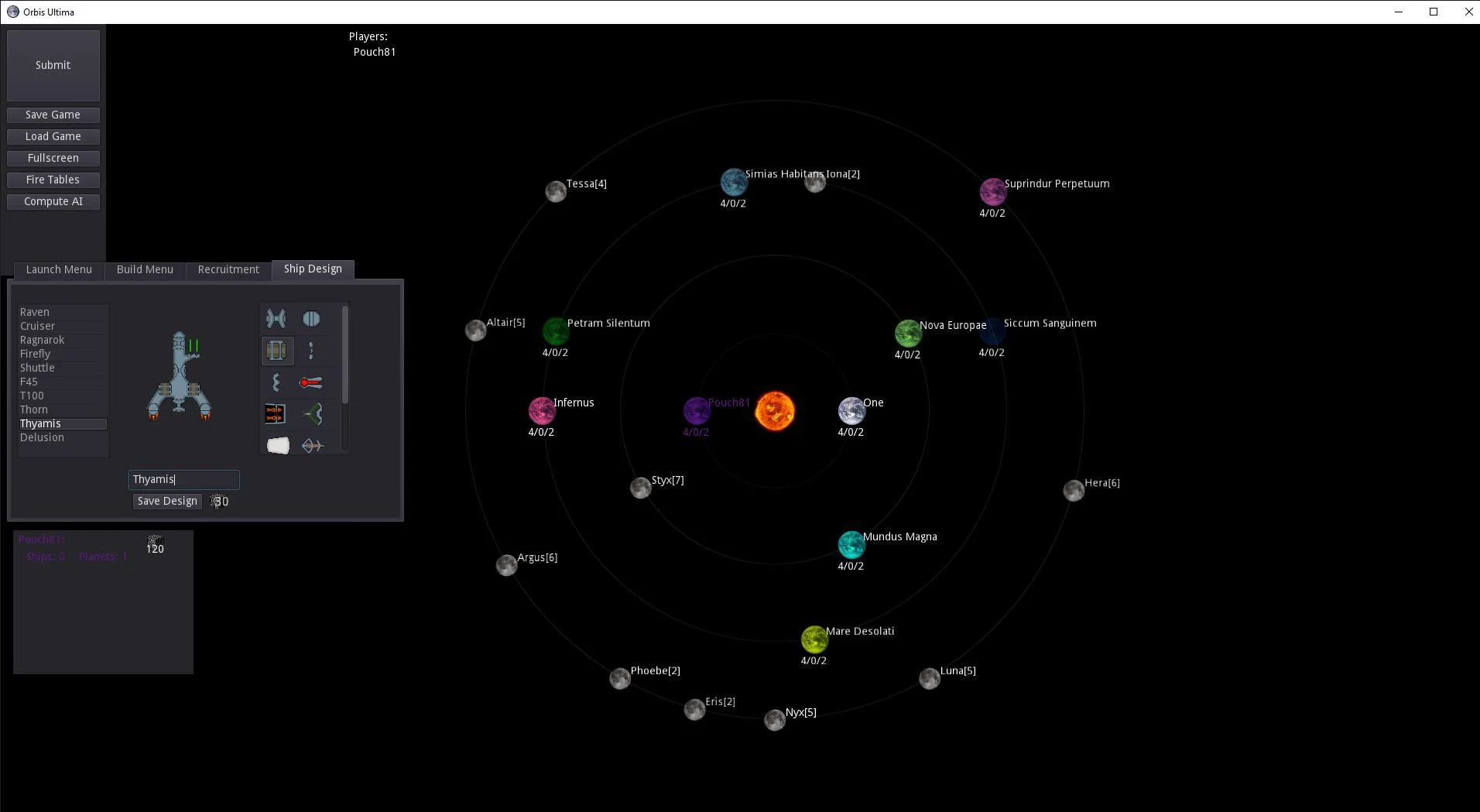
Task: Select the Tessa[4] asteroid
Action: click(x=556, y=191)
